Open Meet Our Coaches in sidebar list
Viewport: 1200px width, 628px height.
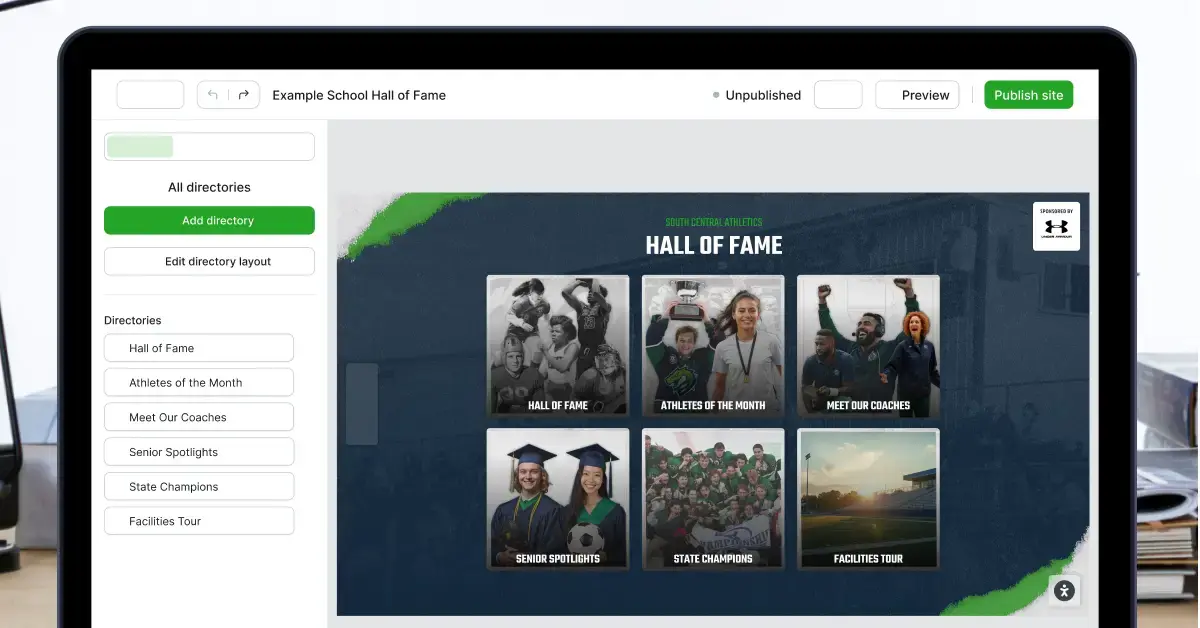click(198, 417)
